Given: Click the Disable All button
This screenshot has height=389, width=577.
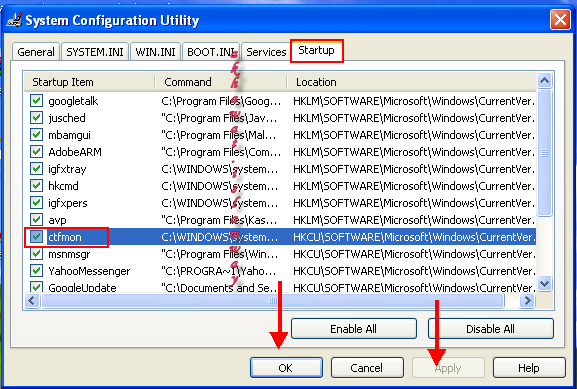Looking at the screenshot, I should coord(491,329).
